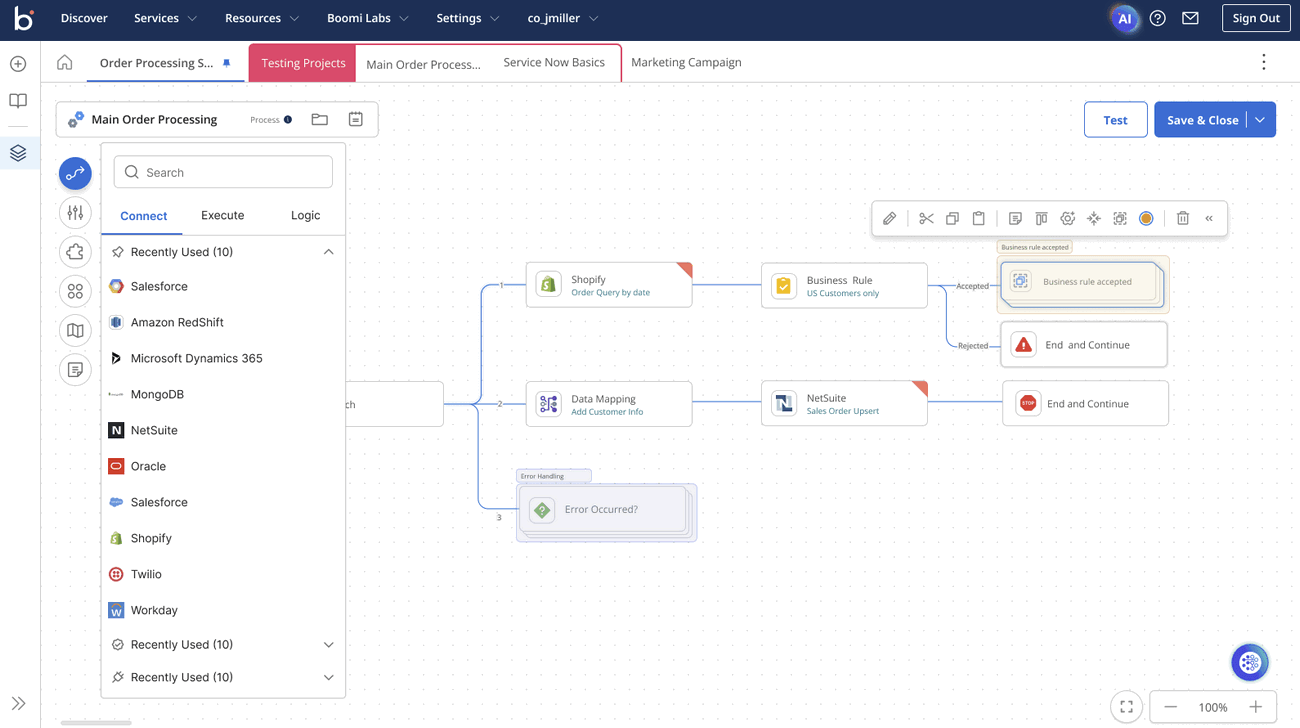Click the shape Search input field

coord(223,172)
